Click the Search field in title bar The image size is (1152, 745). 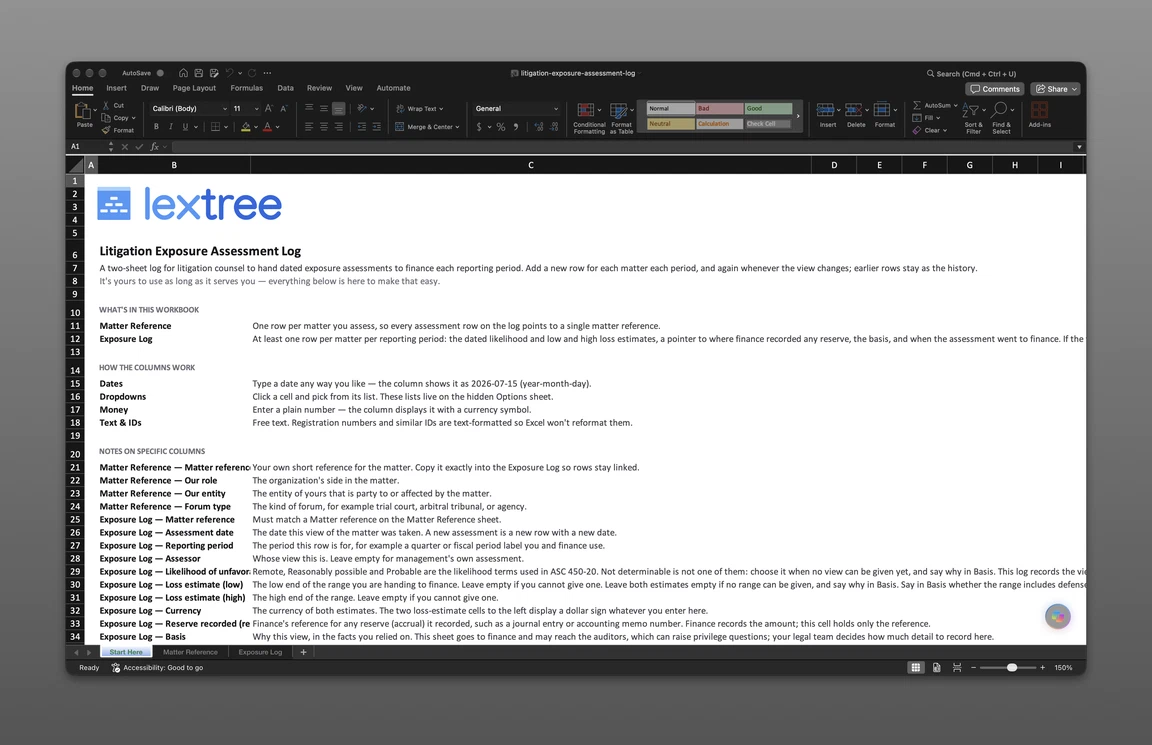click(971, 73)
